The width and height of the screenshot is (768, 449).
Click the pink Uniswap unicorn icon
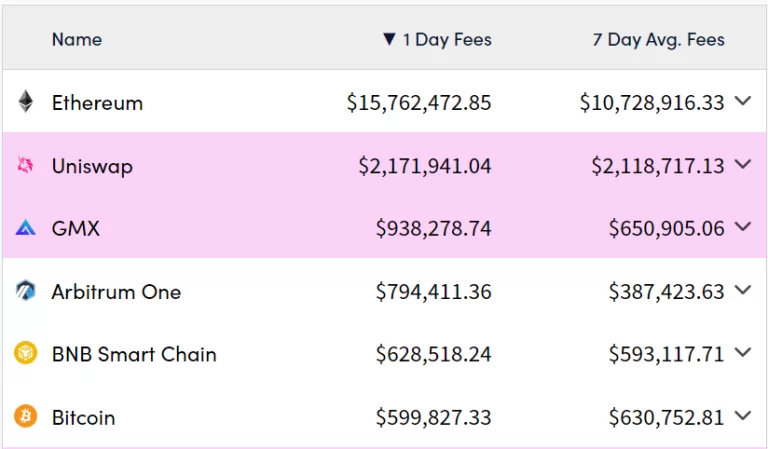click(x=26, y=166)
